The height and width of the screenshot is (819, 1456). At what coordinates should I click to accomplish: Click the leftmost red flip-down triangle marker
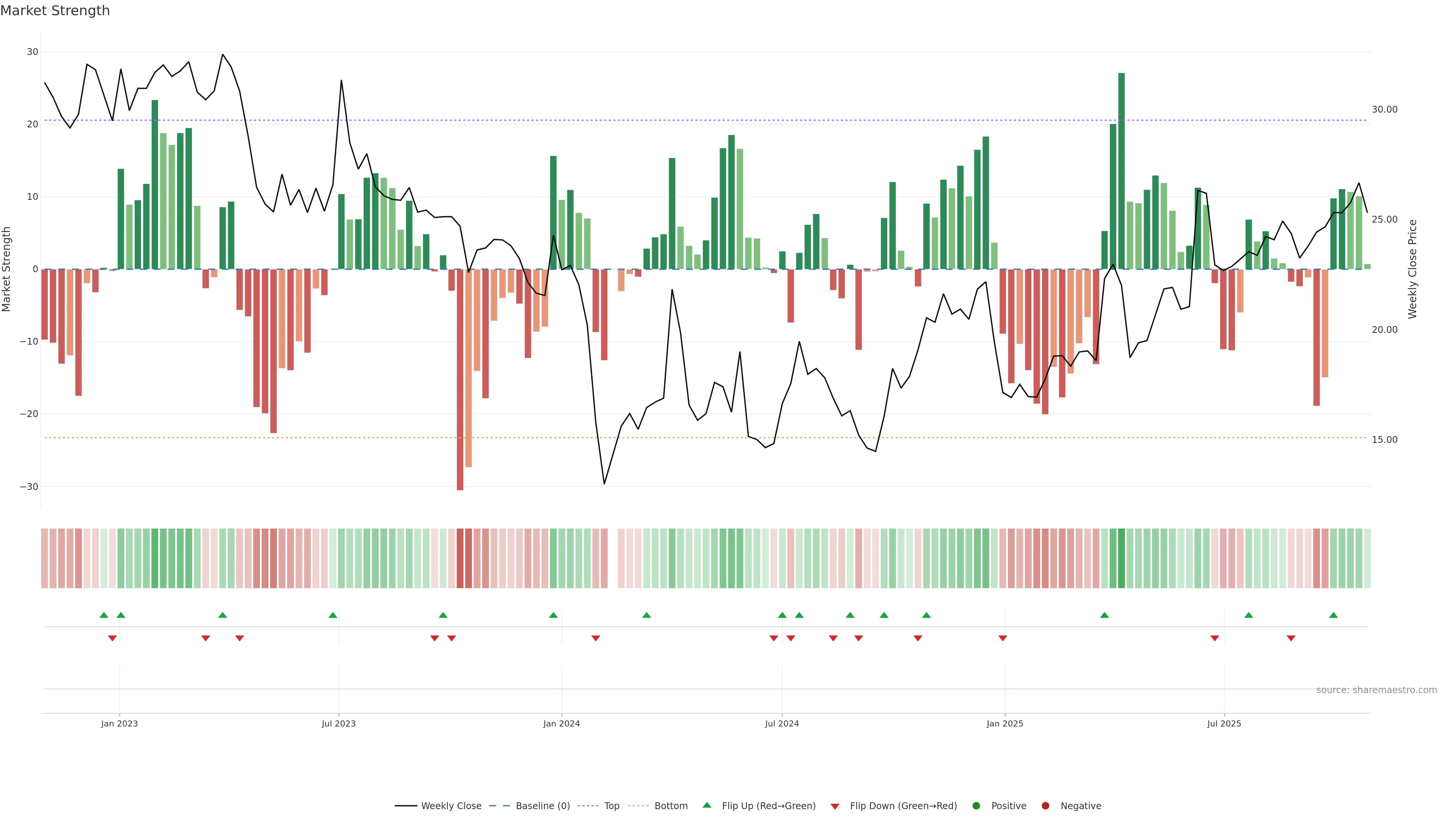pos(112,638)
